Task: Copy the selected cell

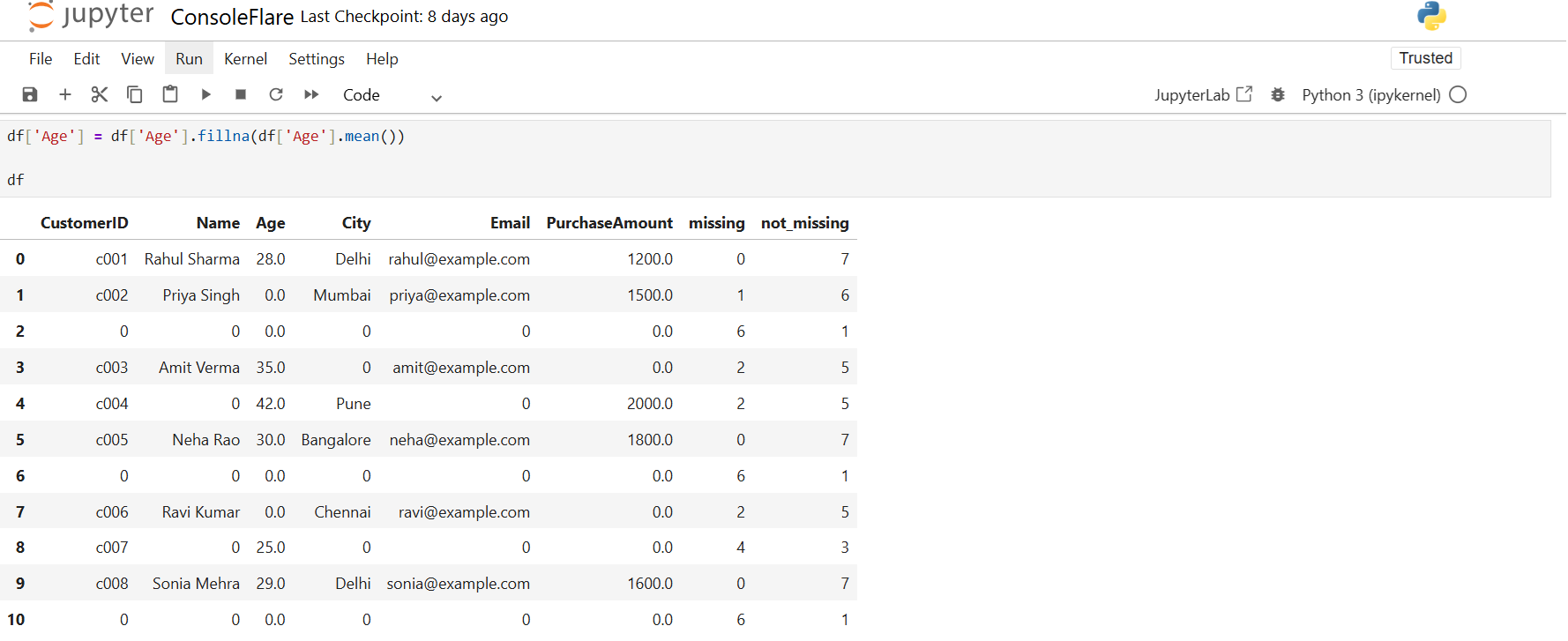Action: pyautogui.click(x=135, y=94)
